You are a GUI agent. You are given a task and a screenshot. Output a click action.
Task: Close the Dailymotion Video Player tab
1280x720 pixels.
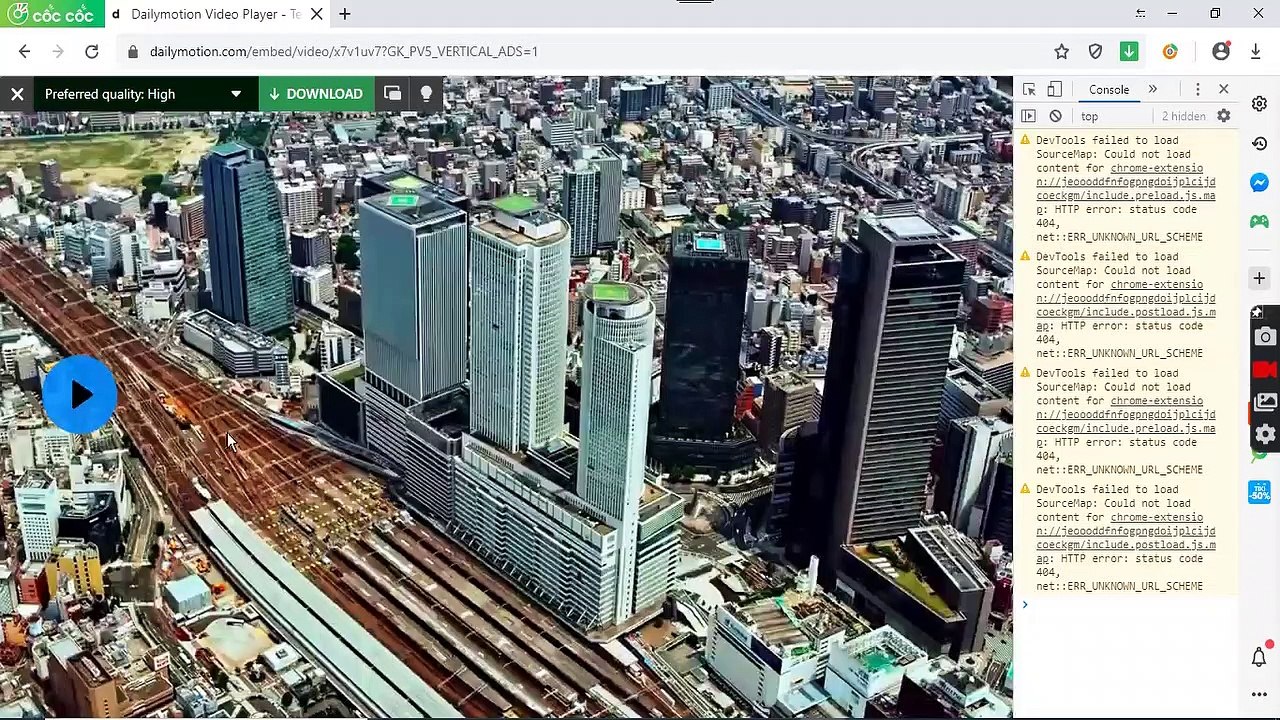[x=316, y=14]
